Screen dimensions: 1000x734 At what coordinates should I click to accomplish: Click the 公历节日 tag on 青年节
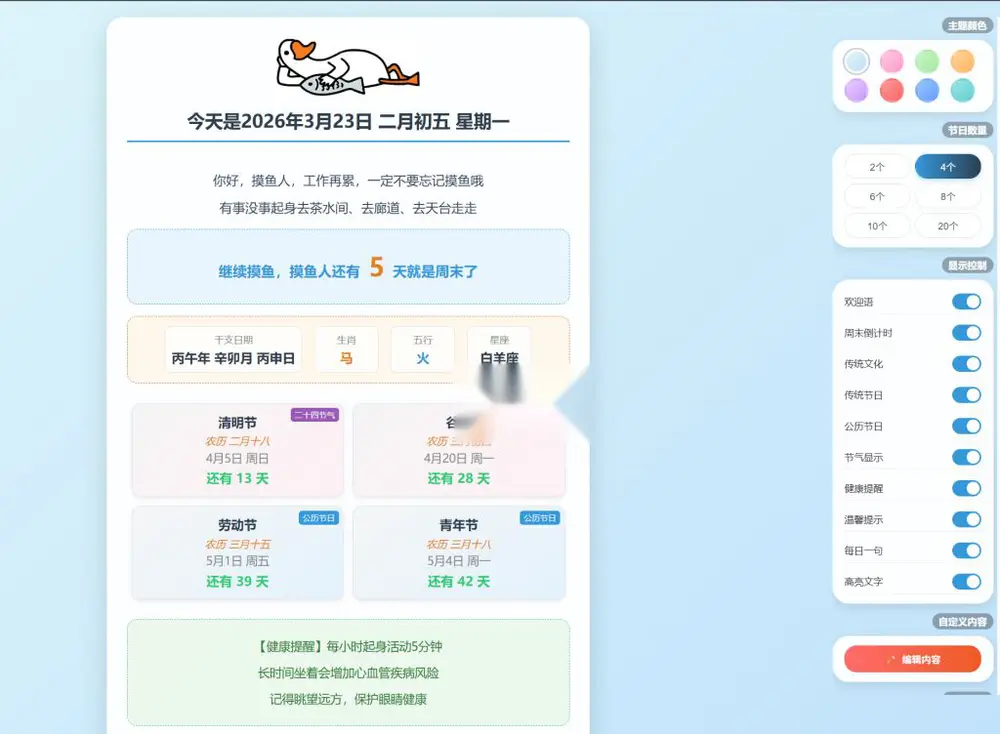point(540,518)
